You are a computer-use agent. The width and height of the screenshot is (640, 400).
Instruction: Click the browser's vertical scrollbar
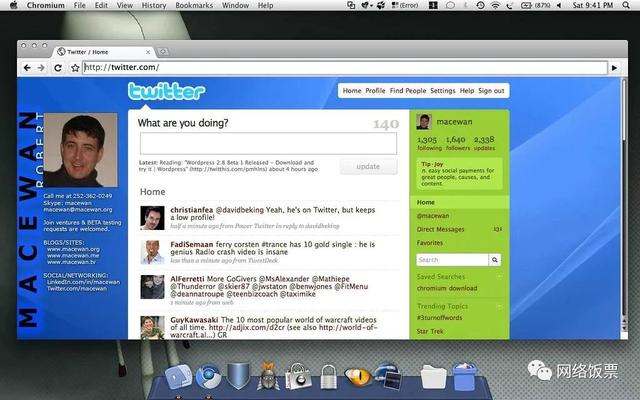624,204
